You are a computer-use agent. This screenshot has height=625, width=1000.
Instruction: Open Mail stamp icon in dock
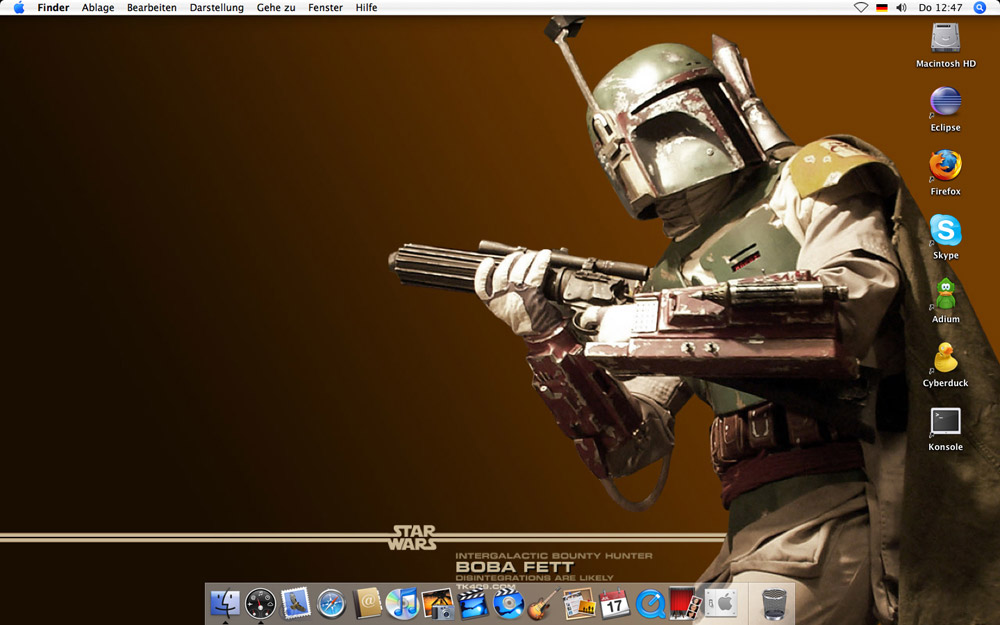[x=296, y=603]
